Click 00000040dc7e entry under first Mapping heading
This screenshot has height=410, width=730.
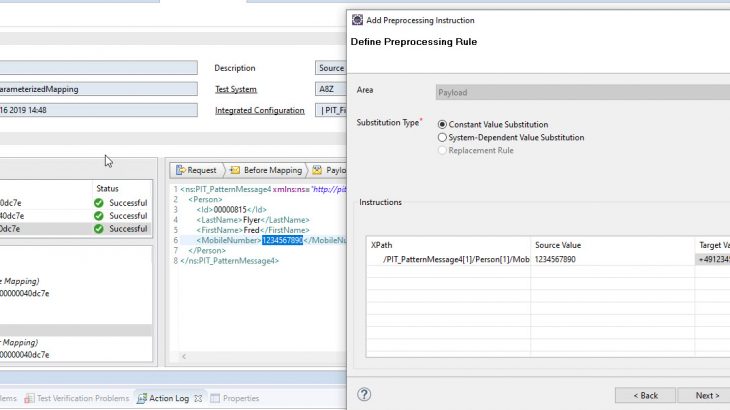25,294
